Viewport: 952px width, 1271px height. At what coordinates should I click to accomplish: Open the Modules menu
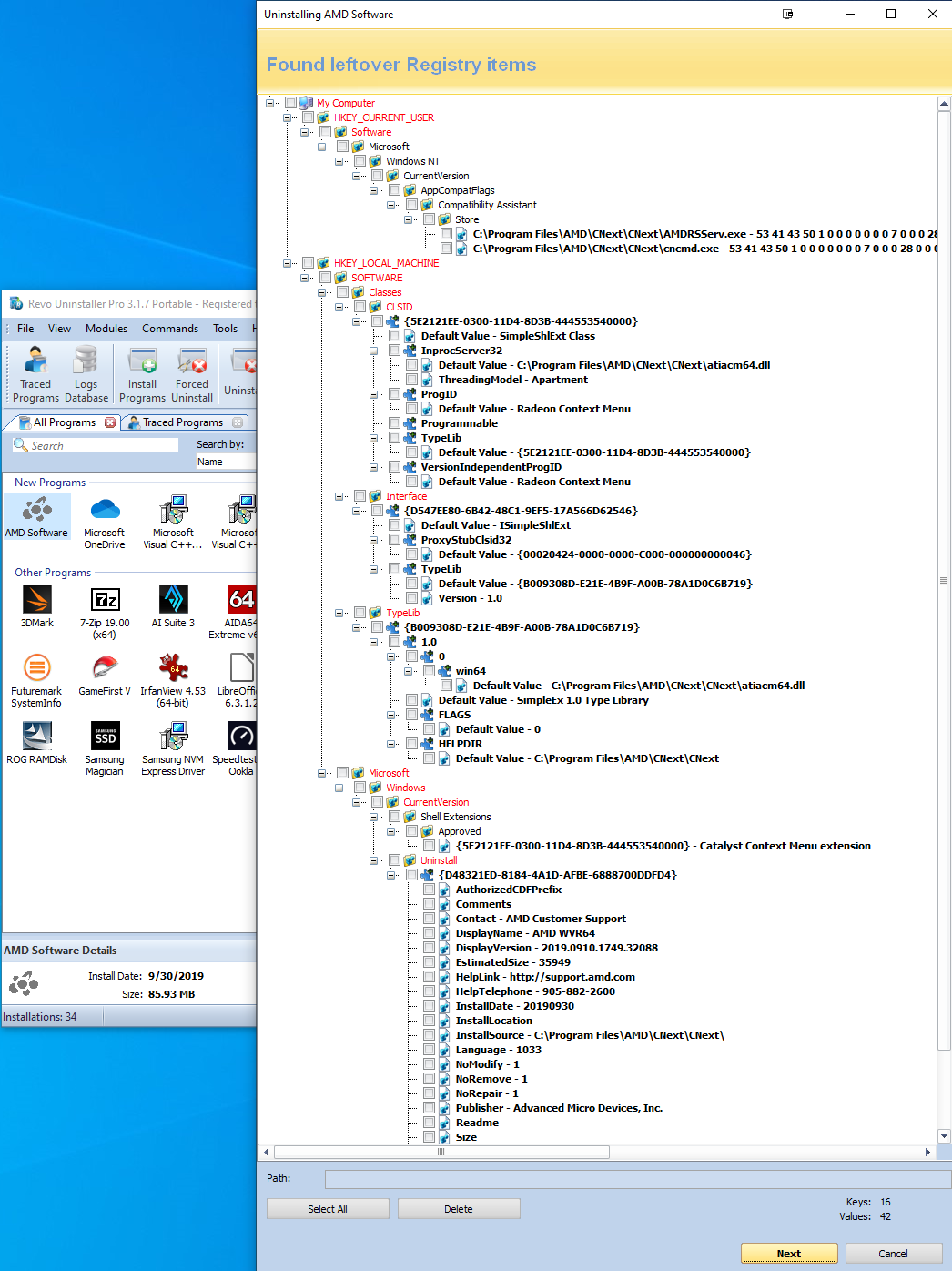(106, 329)
